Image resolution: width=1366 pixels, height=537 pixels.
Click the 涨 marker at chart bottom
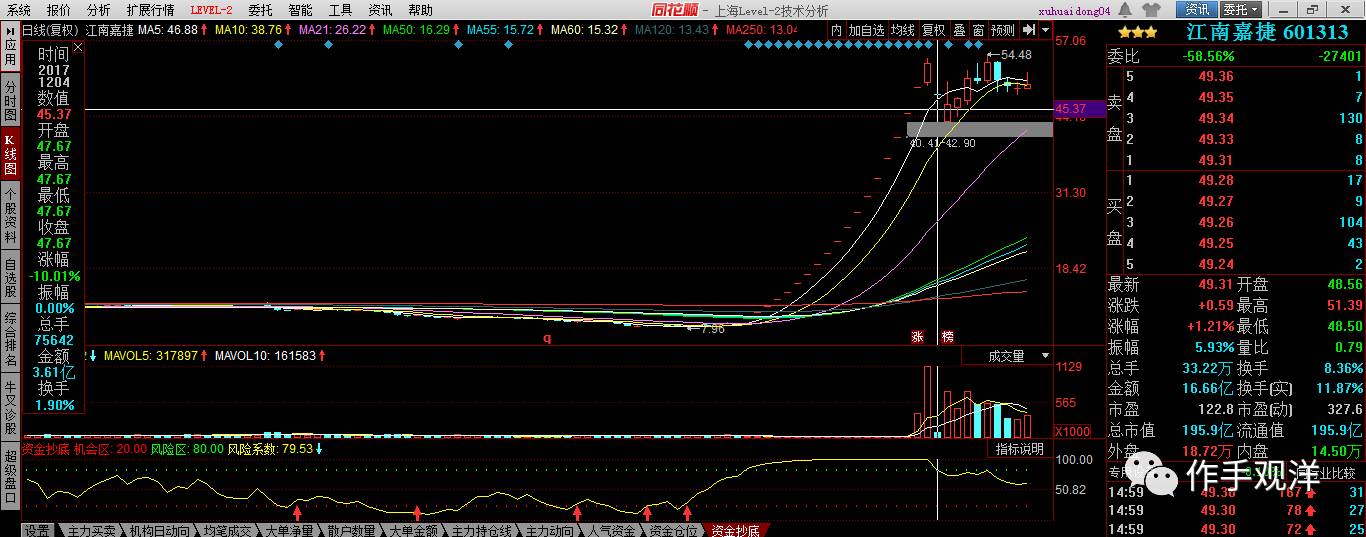click(x=917, y=337)
